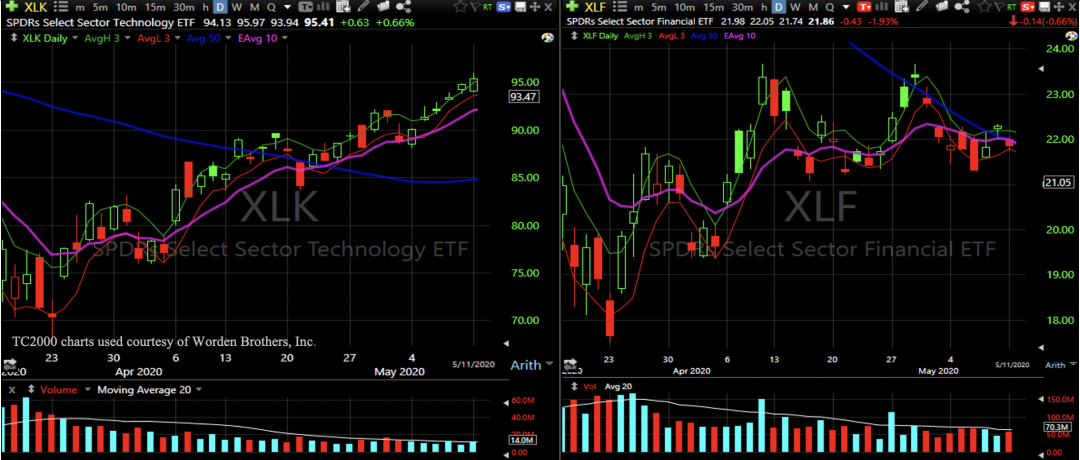This screenshot has height=460, width=1080.
Task: Click the green plus icon in XLF chart
Action: point(572,7)
